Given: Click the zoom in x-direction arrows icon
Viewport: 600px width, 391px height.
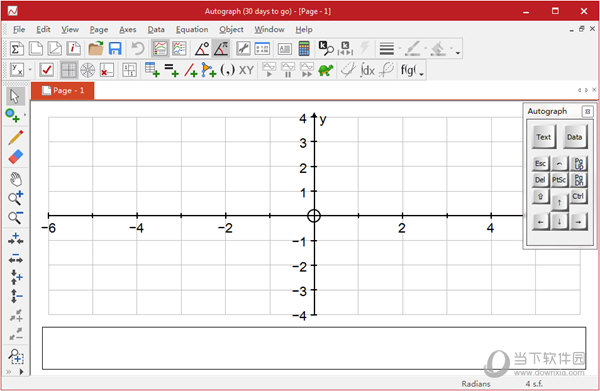Looking at the screenshot, I should [16, 238].
